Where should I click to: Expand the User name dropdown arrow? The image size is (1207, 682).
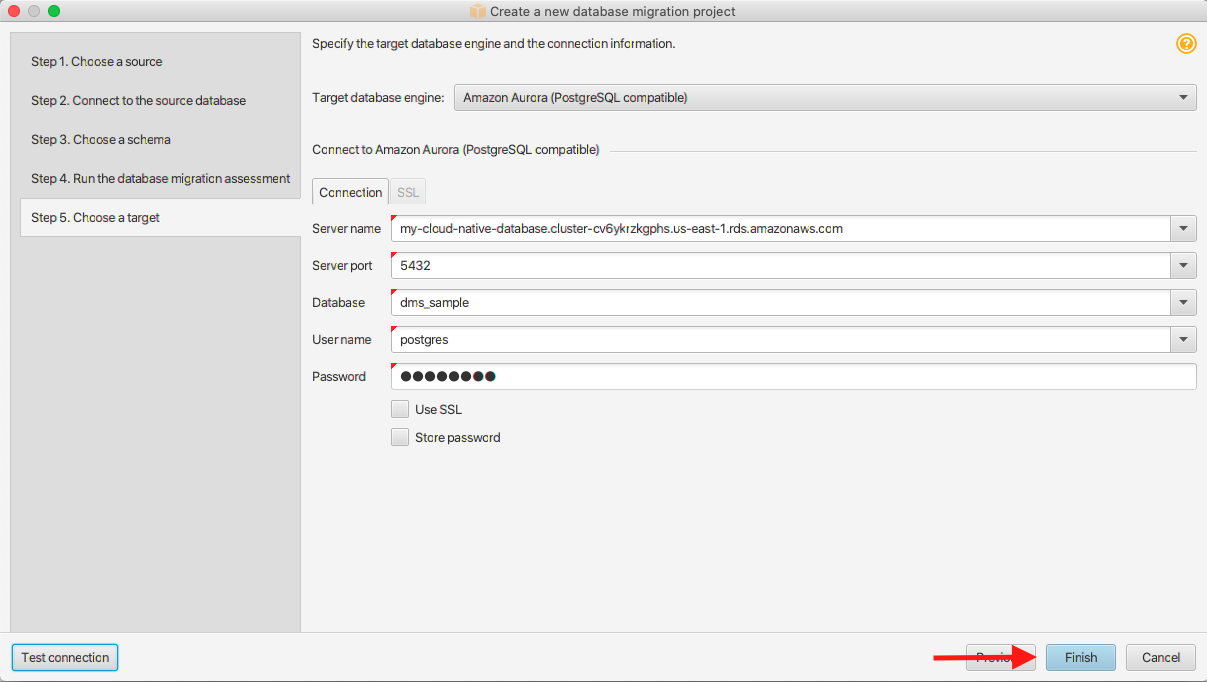click(1184, 340)
